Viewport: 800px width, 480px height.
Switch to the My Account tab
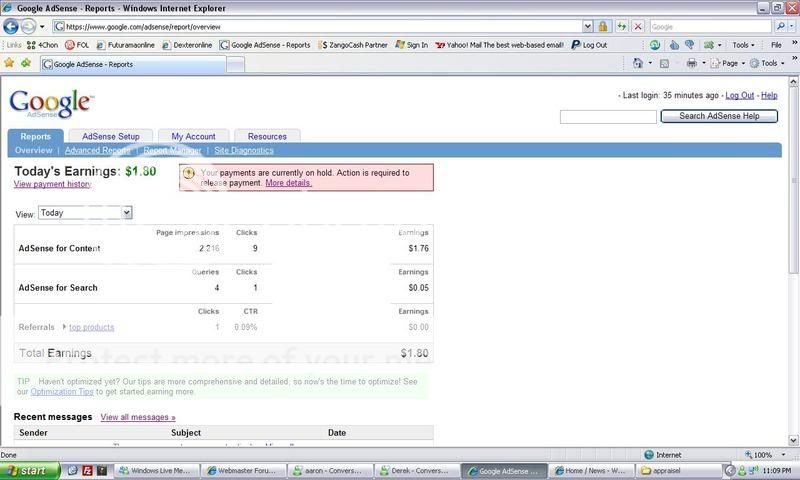[193, 136]
